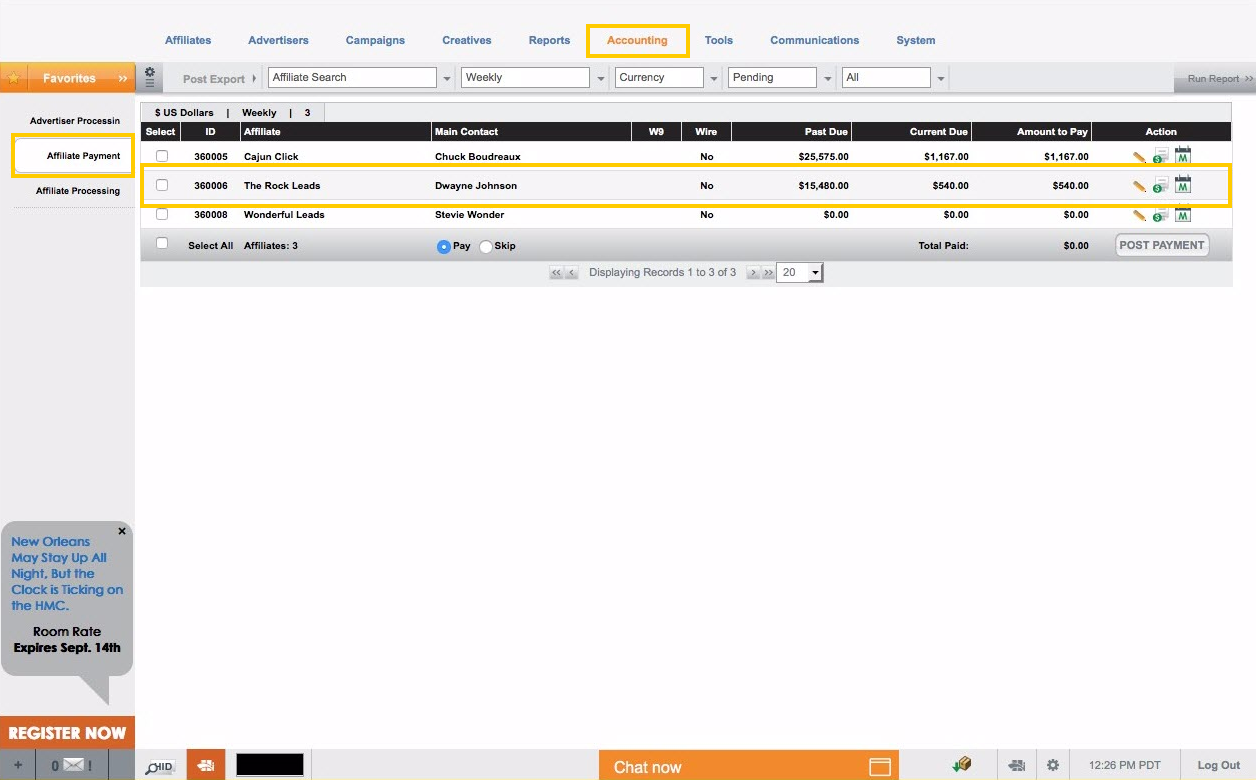The height and width of the screenshot is (780, 1256).
Task: Click the gray network icon near settings gear
Action: (1017, 766)
